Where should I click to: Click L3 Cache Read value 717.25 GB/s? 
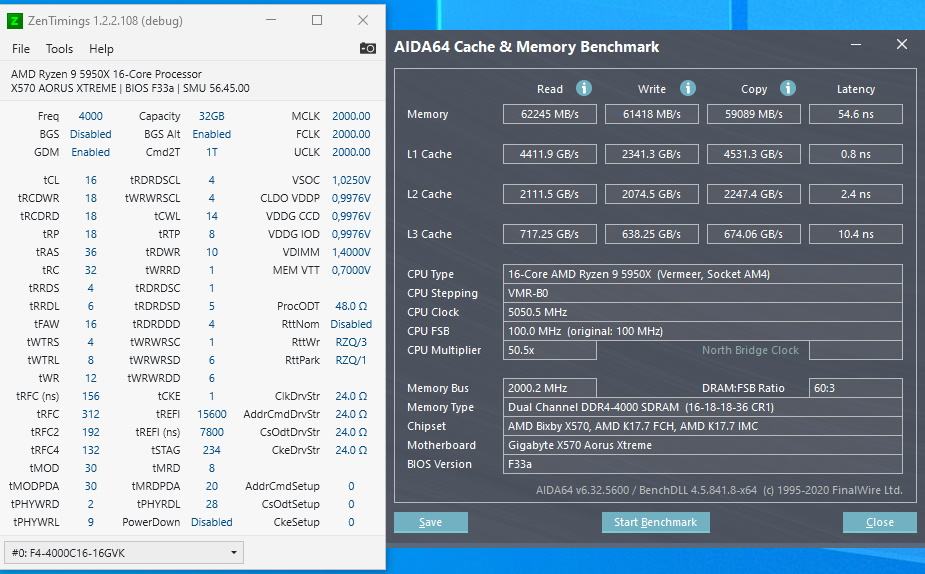coord(550,234)
